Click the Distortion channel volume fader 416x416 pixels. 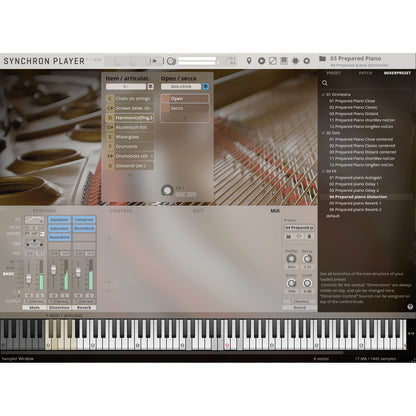tap(53, 270)
